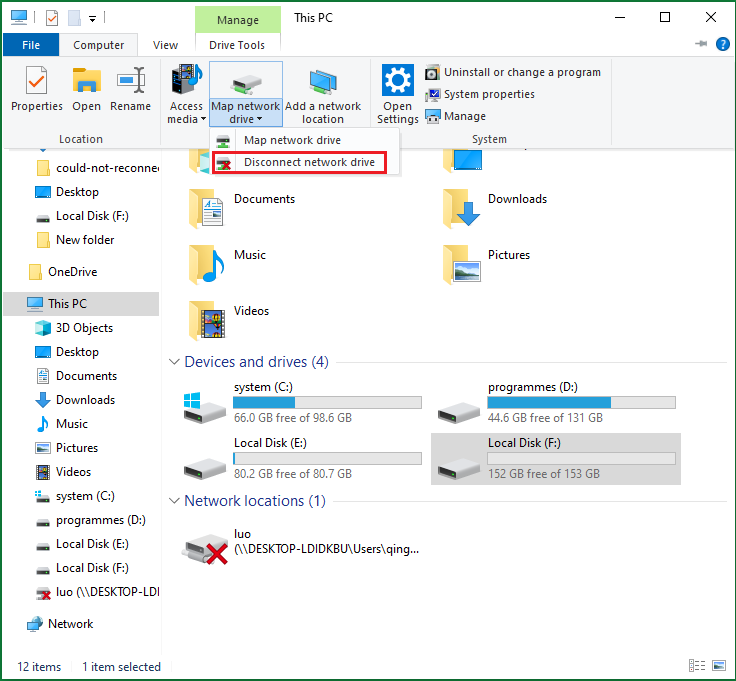Screen dimensions: 736x681
Task: Click the Properties ribbon icon
Action: pos(37,90)
